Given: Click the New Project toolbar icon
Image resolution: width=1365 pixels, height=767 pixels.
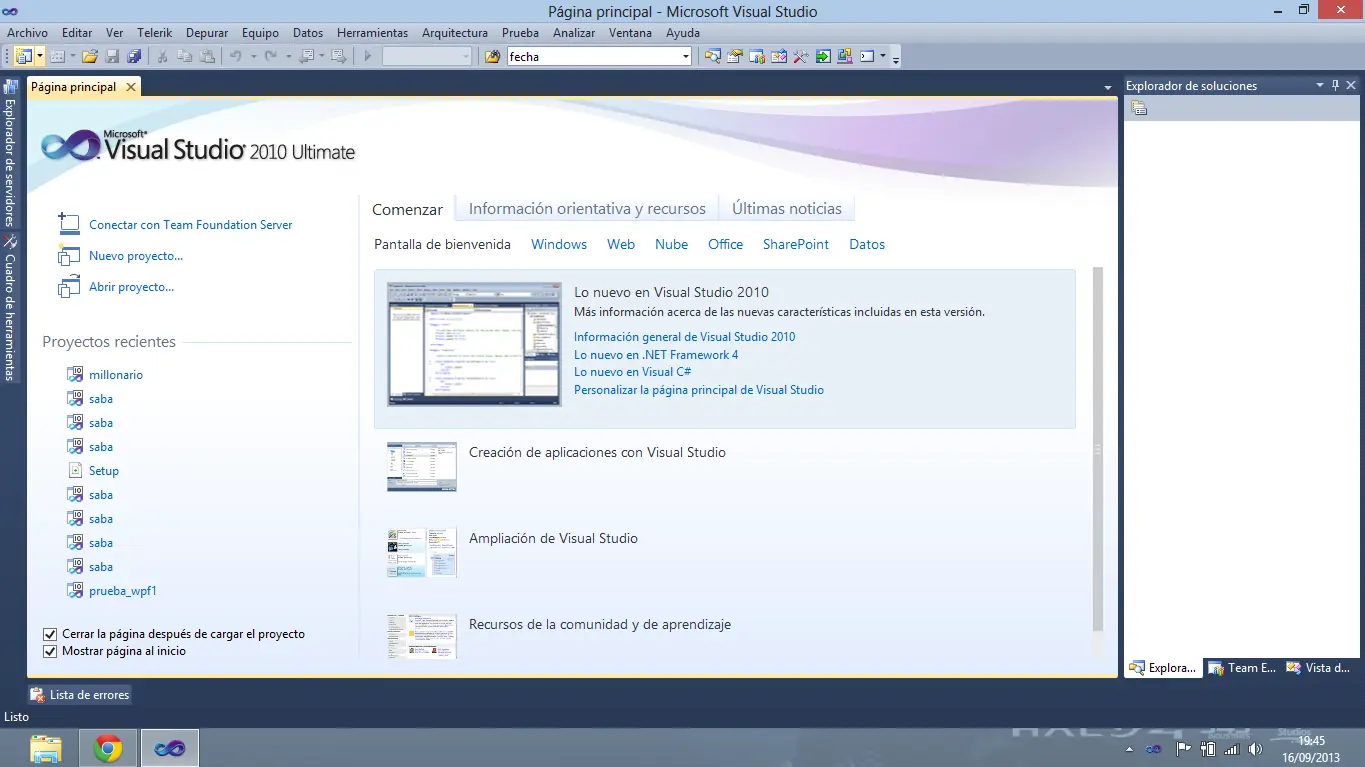Looking at the screenshot, I should (24, 57).
